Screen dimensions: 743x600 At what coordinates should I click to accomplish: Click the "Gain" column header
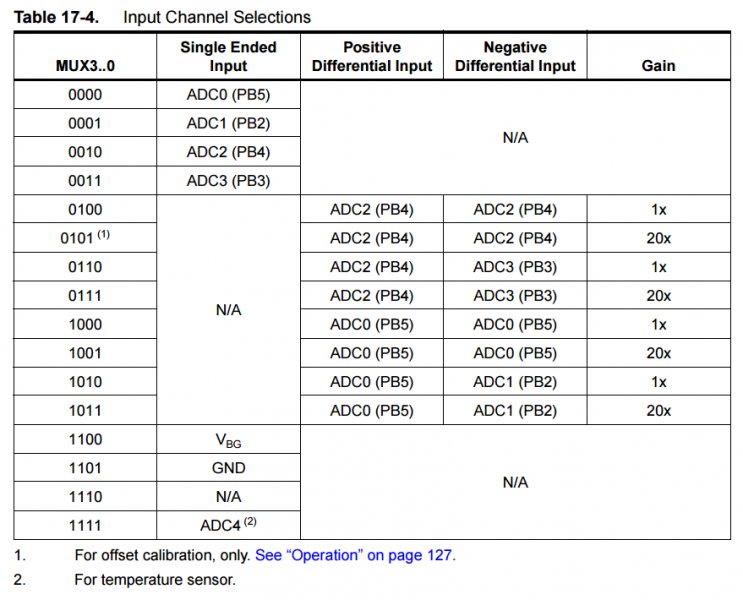click(658, 66)
